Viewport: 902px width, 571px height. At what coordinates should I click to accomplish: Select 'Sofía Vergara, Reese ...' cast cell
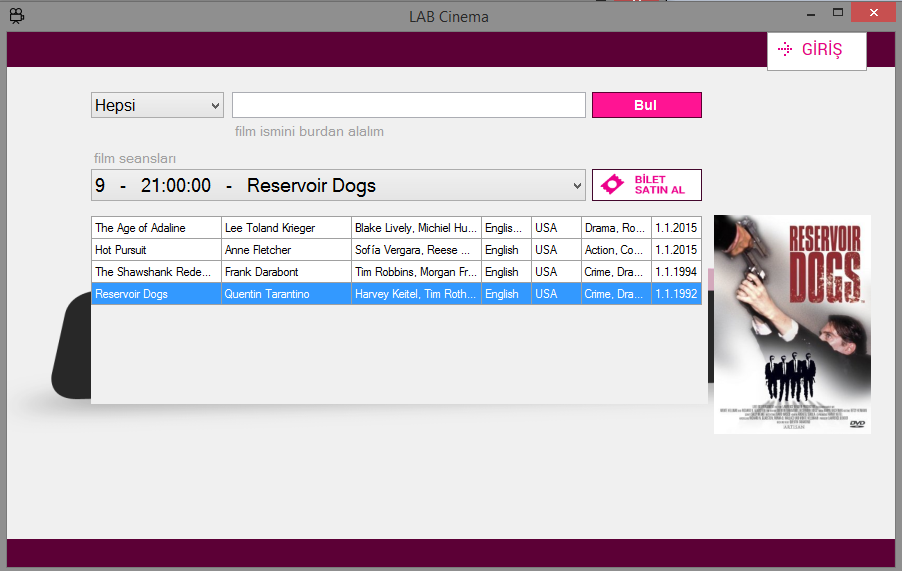point(416,250)
